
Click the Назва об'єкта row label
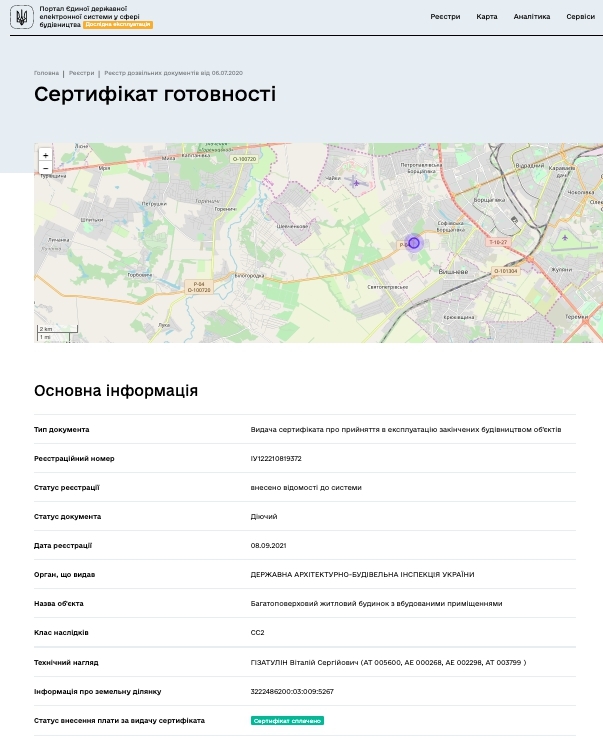pos(59,603)
